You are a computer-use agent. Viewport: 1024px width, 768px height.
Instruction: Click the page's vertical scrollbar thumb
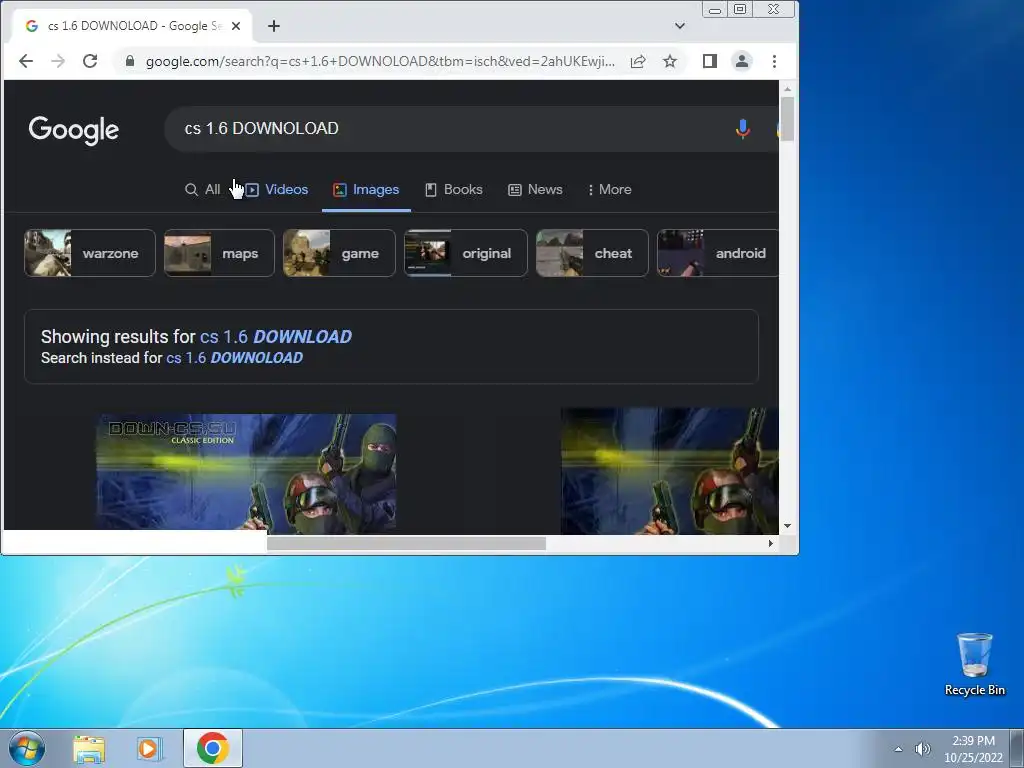coord(788,119)
